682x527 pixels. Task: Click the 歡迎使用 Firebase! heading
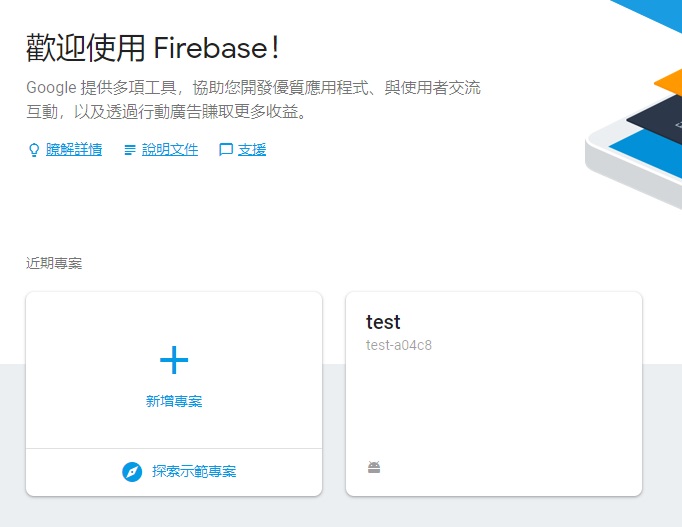152,46
